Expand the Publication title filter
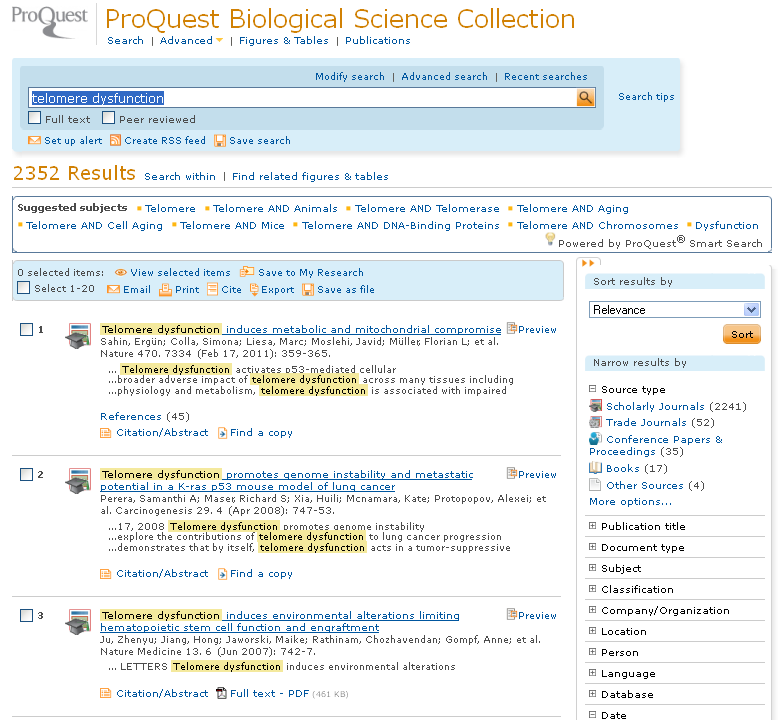 [x=592, y=526]
